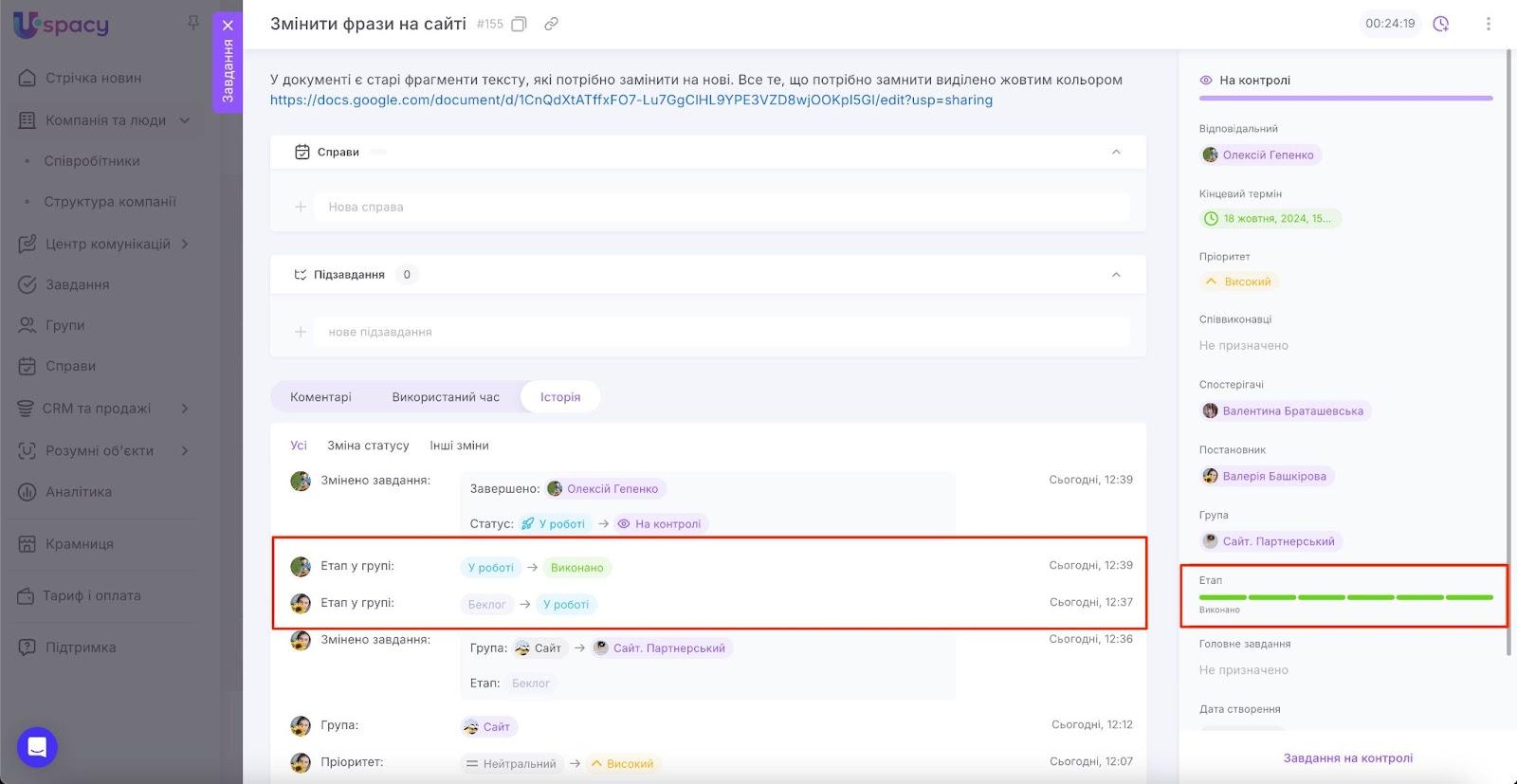Switch to the Використаний час tab
Screen dimensions: 1517x784
(446, 397)
